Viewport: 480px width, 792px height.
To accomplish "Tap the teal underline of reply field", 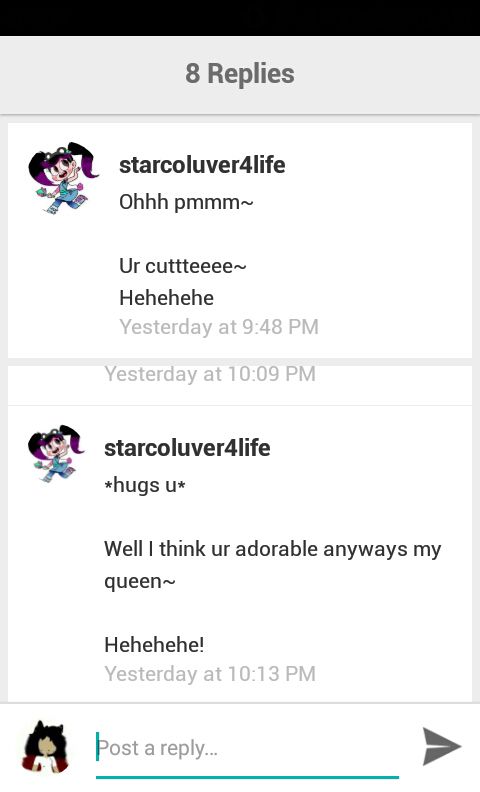I will point(247,777).
